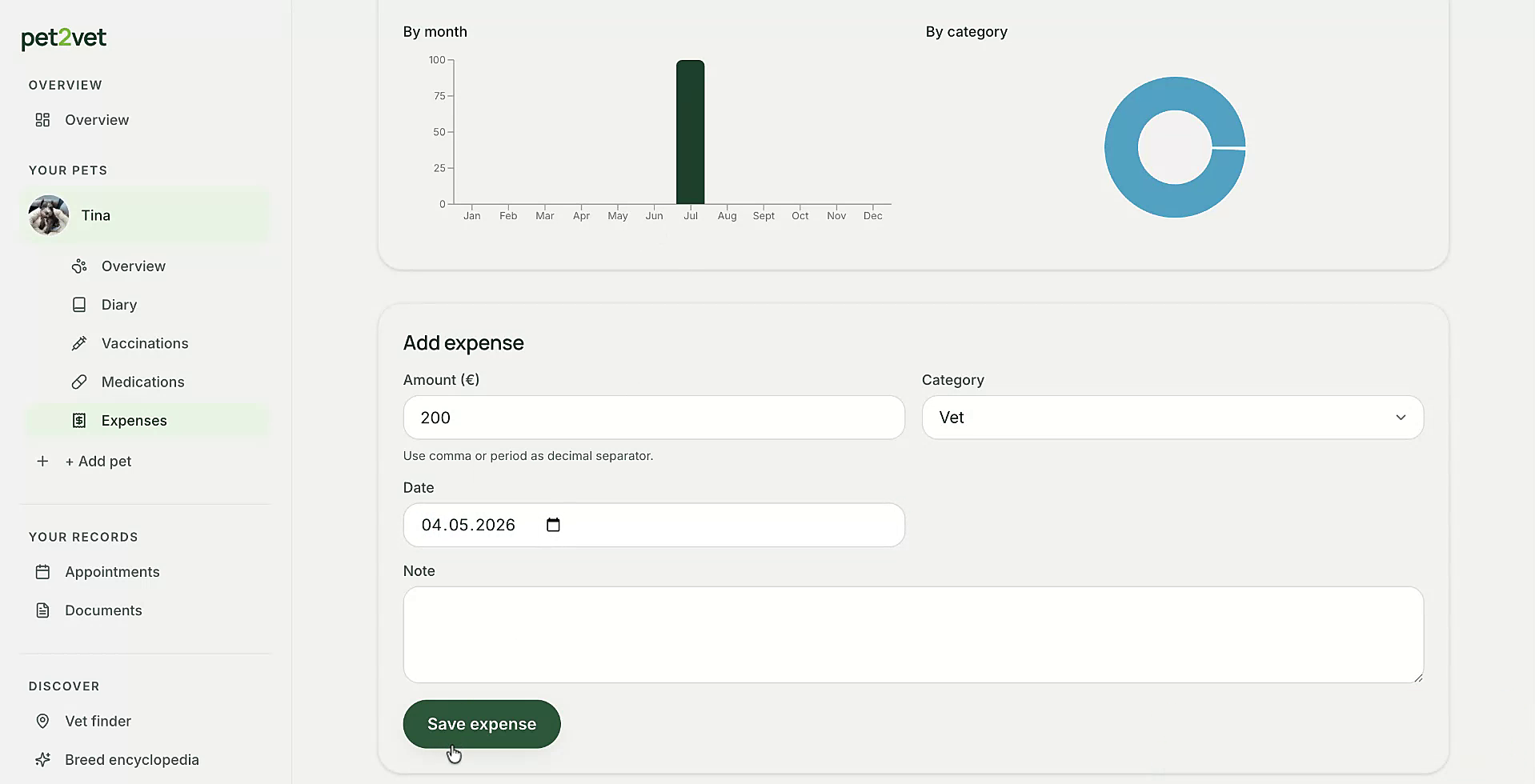Click into the Amount (€) input field
This screenshot has width=1535, height=784.
[654, 418]
